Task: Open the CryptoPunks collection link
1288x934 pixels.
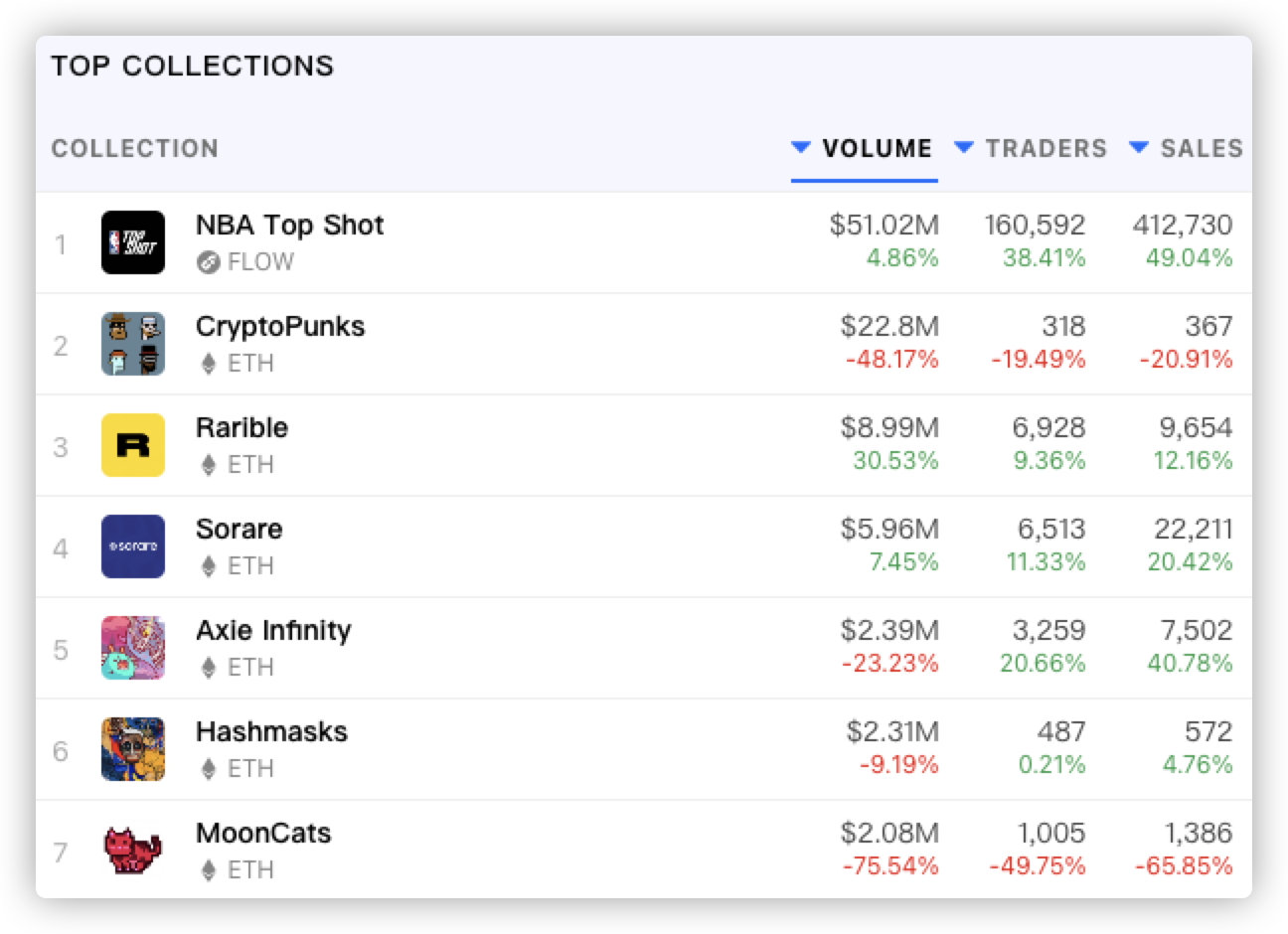Action: coord(280,327)
